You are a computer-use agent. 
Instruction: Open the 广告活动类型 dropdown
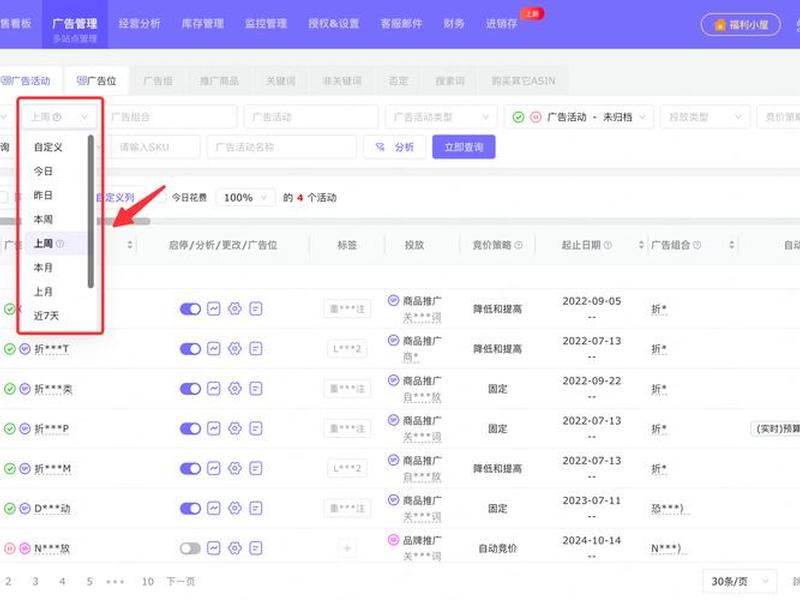441,117
